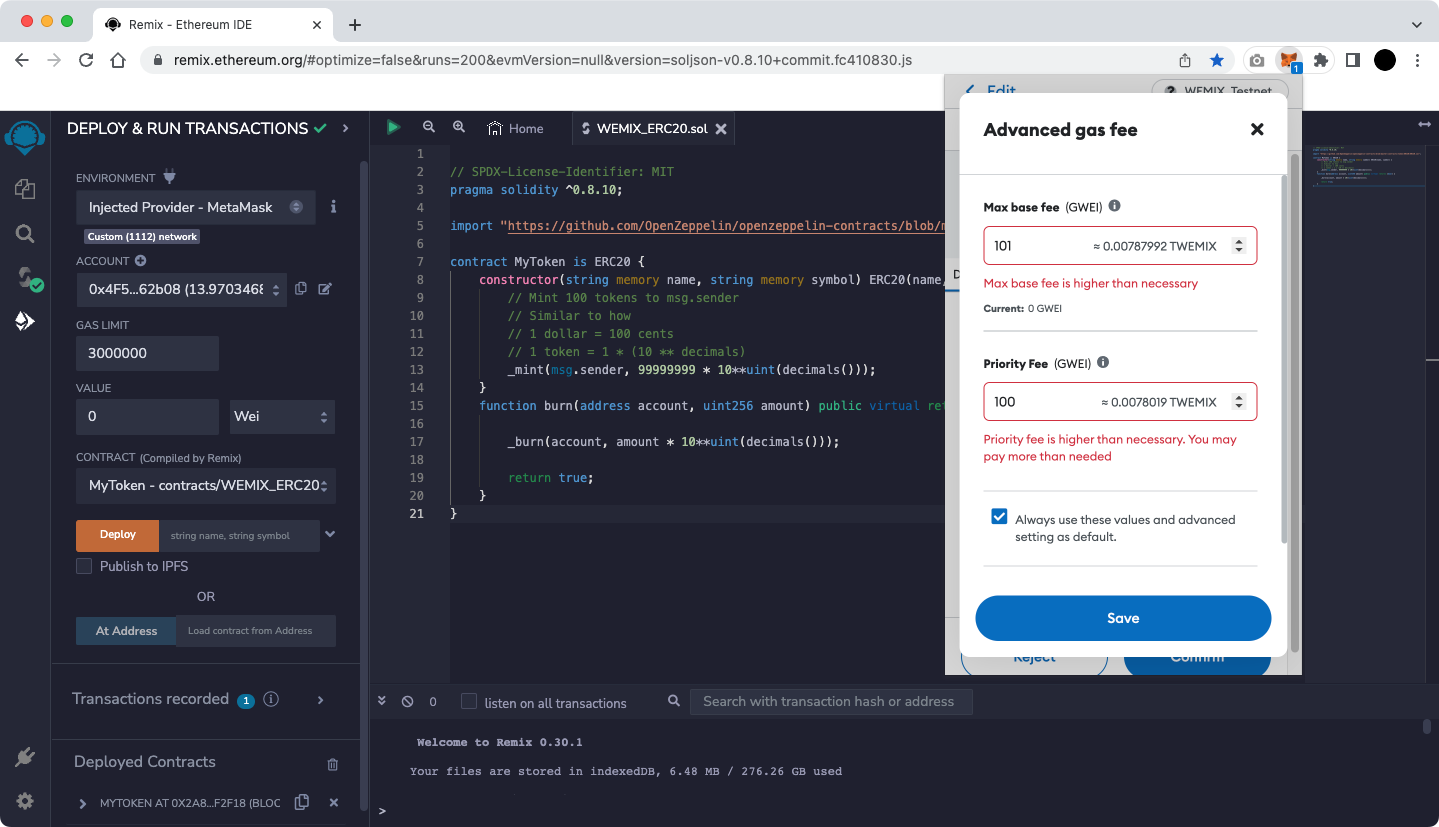The width and height of the screenshot is (1439, 827).
Task: Copy the account address to clipboard
Action: pyautogui.click(x=301, y=289)
